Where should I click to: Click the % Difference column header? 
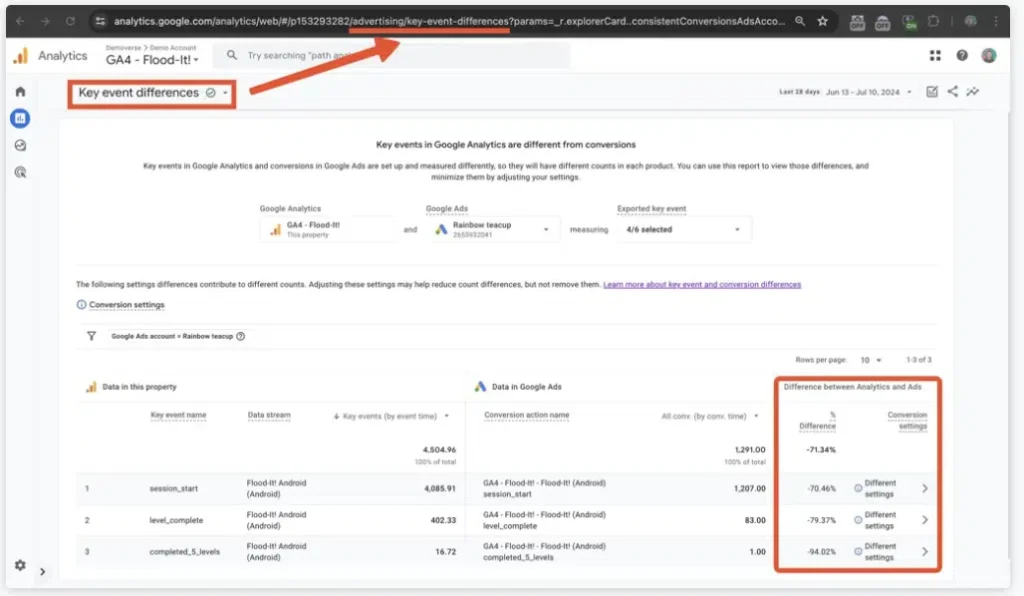pyautogui.click(x=818, y=420)
